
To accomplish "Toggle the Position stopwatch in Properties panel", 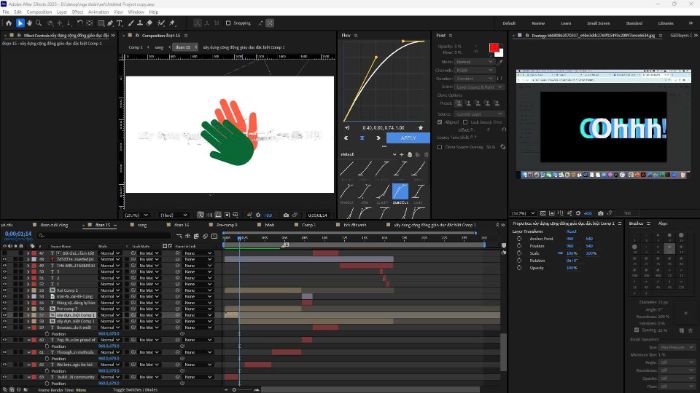I will (519, 246).
